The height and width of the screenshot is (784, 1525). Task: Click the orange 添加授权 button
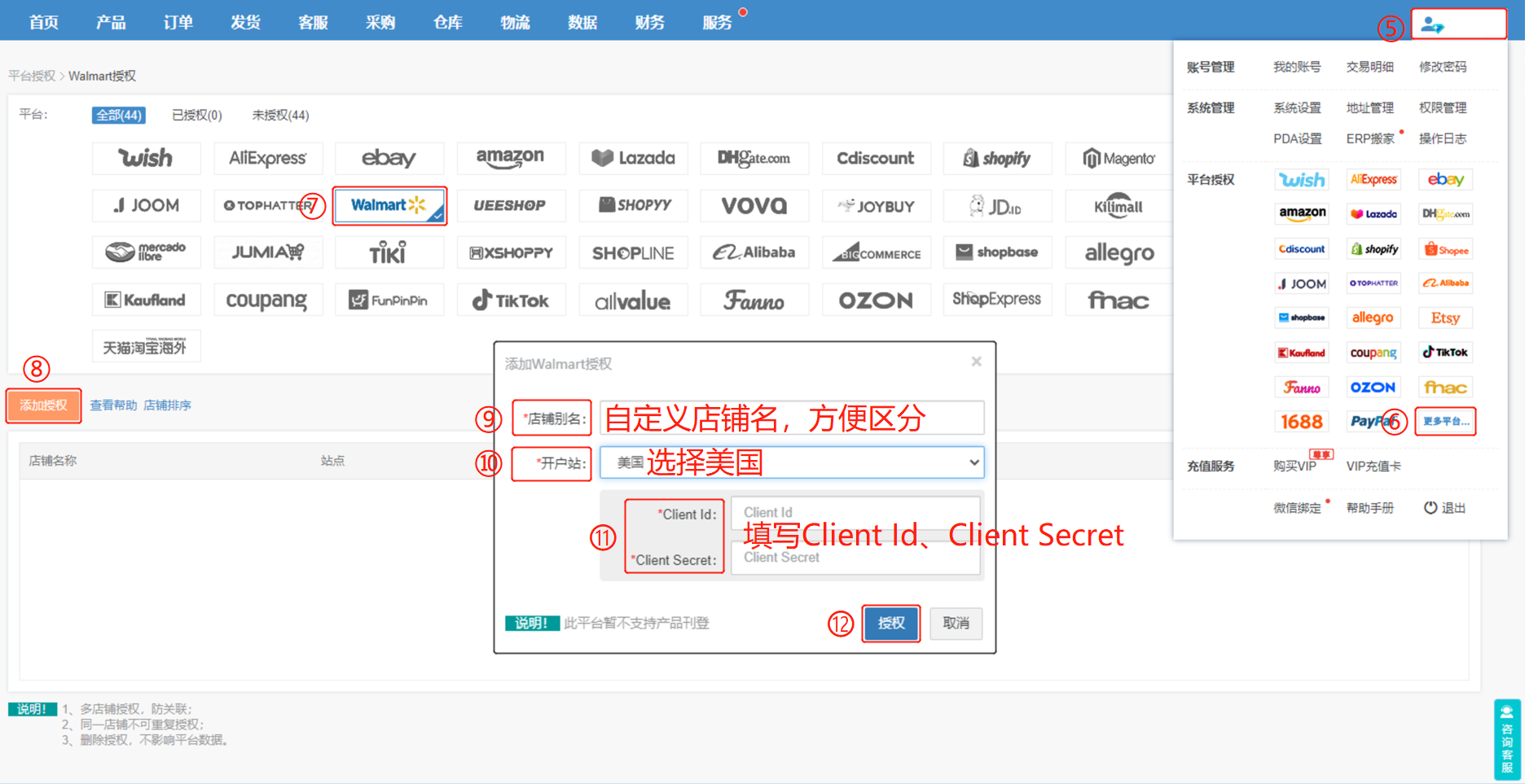point(42,405)
